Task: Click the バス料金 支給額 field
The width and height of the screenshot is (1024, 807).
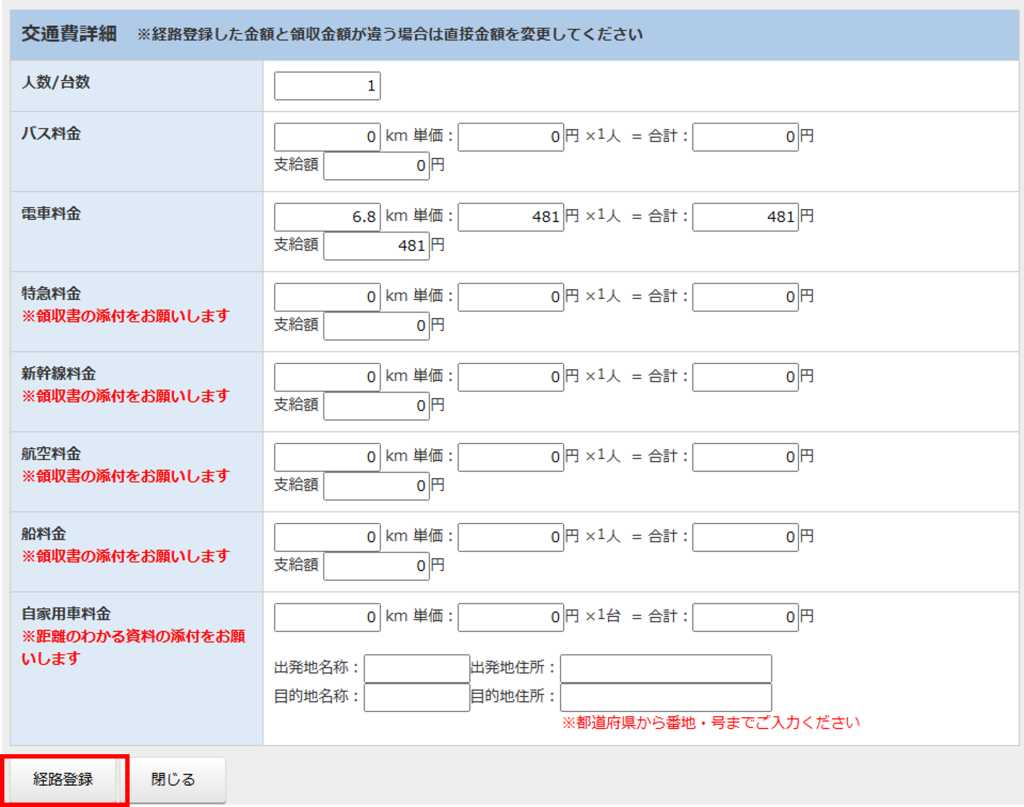Action: pyautogui.click(x=376, y=166)
